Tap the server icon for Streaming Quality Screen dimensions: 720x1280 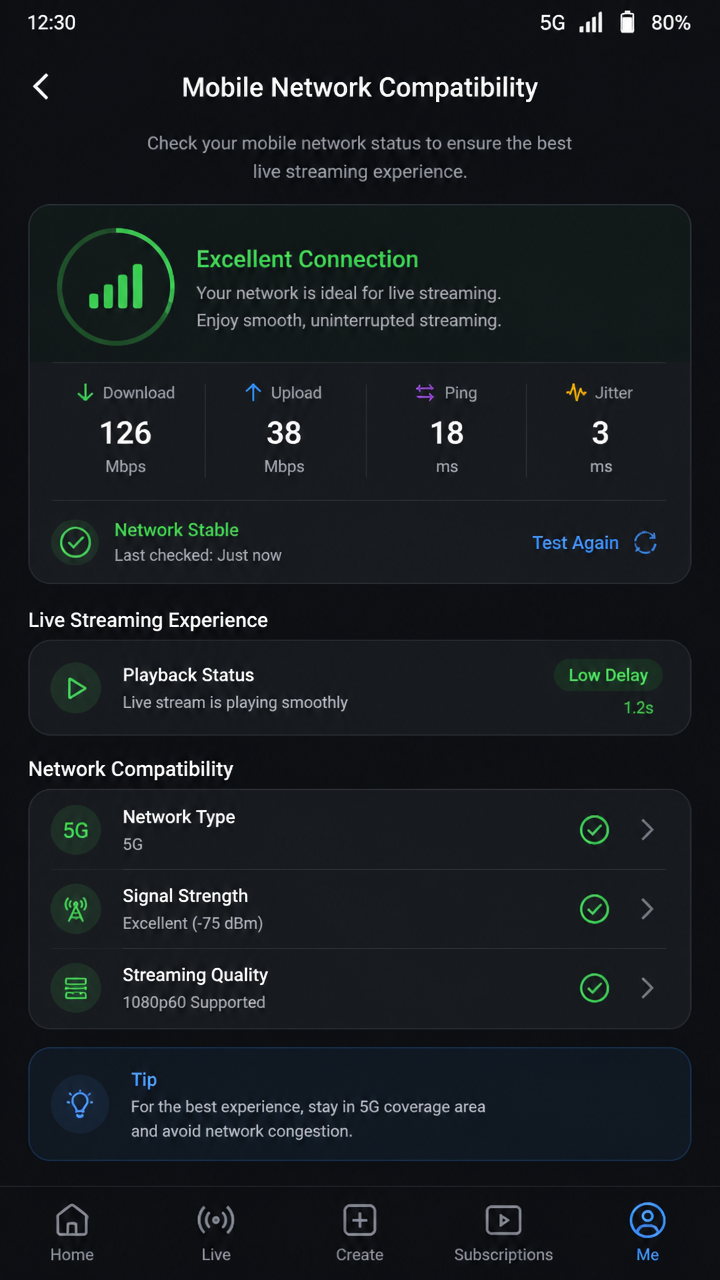[76, 988]
